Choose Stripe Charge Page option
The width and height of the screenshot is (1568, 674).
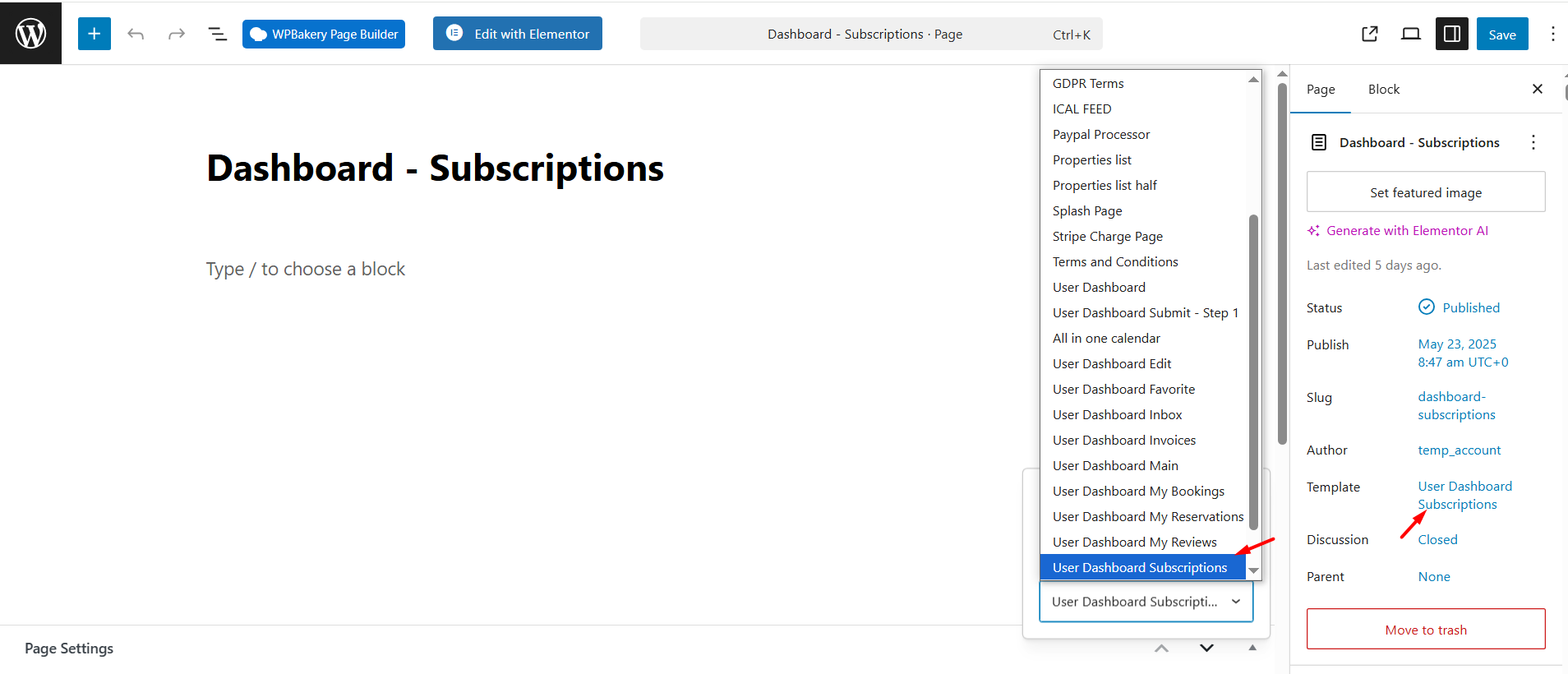tap(1107, 237)
